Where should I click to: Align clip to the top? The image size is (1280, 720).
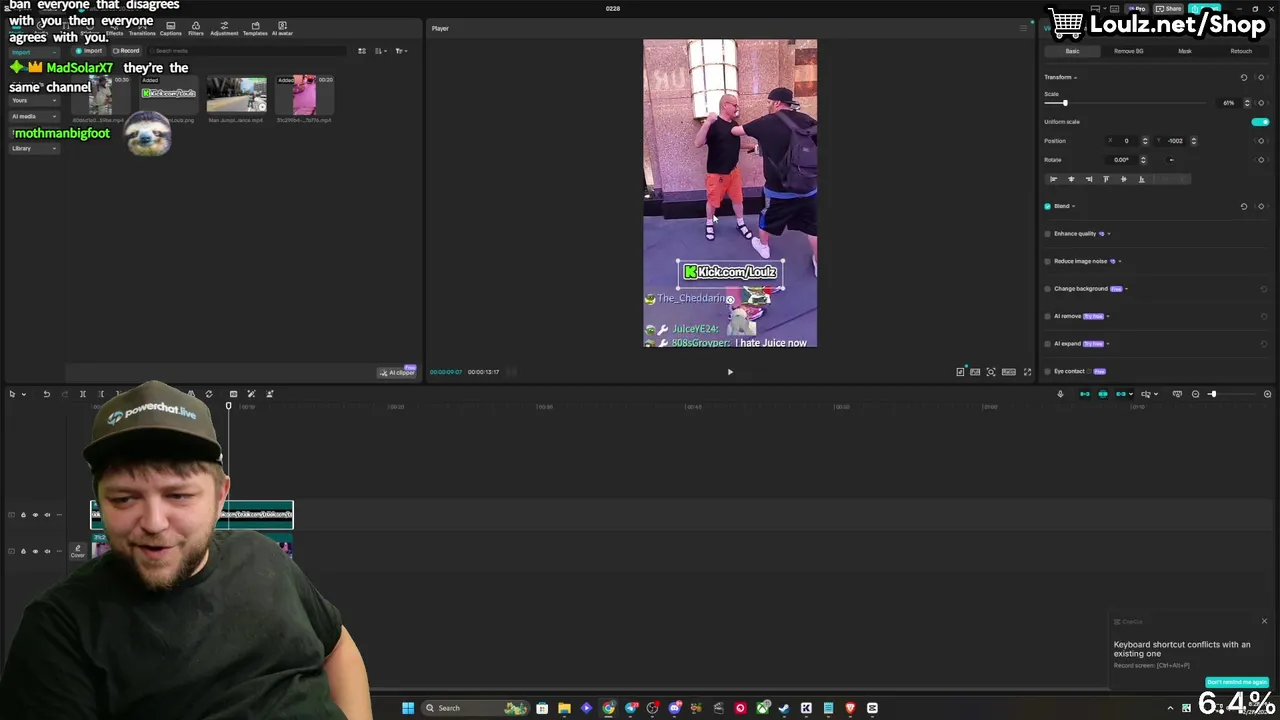1106,179
